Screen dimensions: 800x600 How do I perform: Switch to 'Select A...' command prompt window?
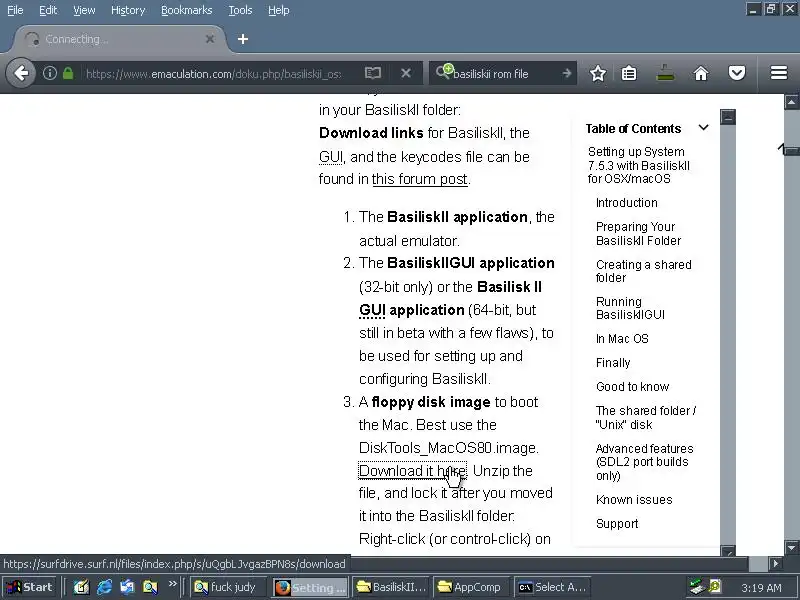point(552,587)
